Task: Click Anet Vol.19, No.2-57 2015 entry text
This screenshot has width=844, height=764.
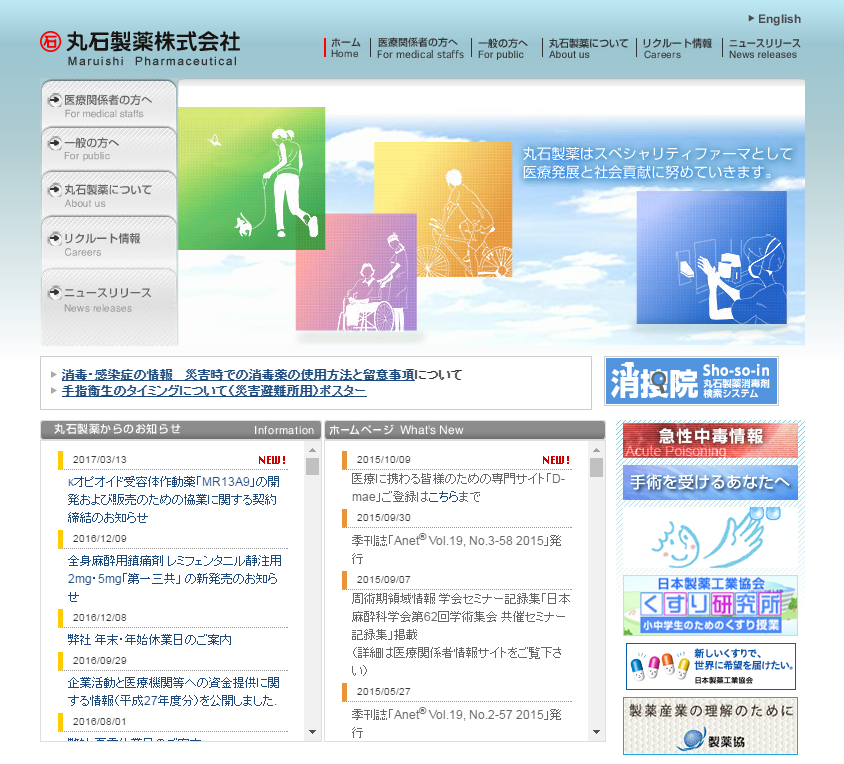Action: [x=456, y=723]
